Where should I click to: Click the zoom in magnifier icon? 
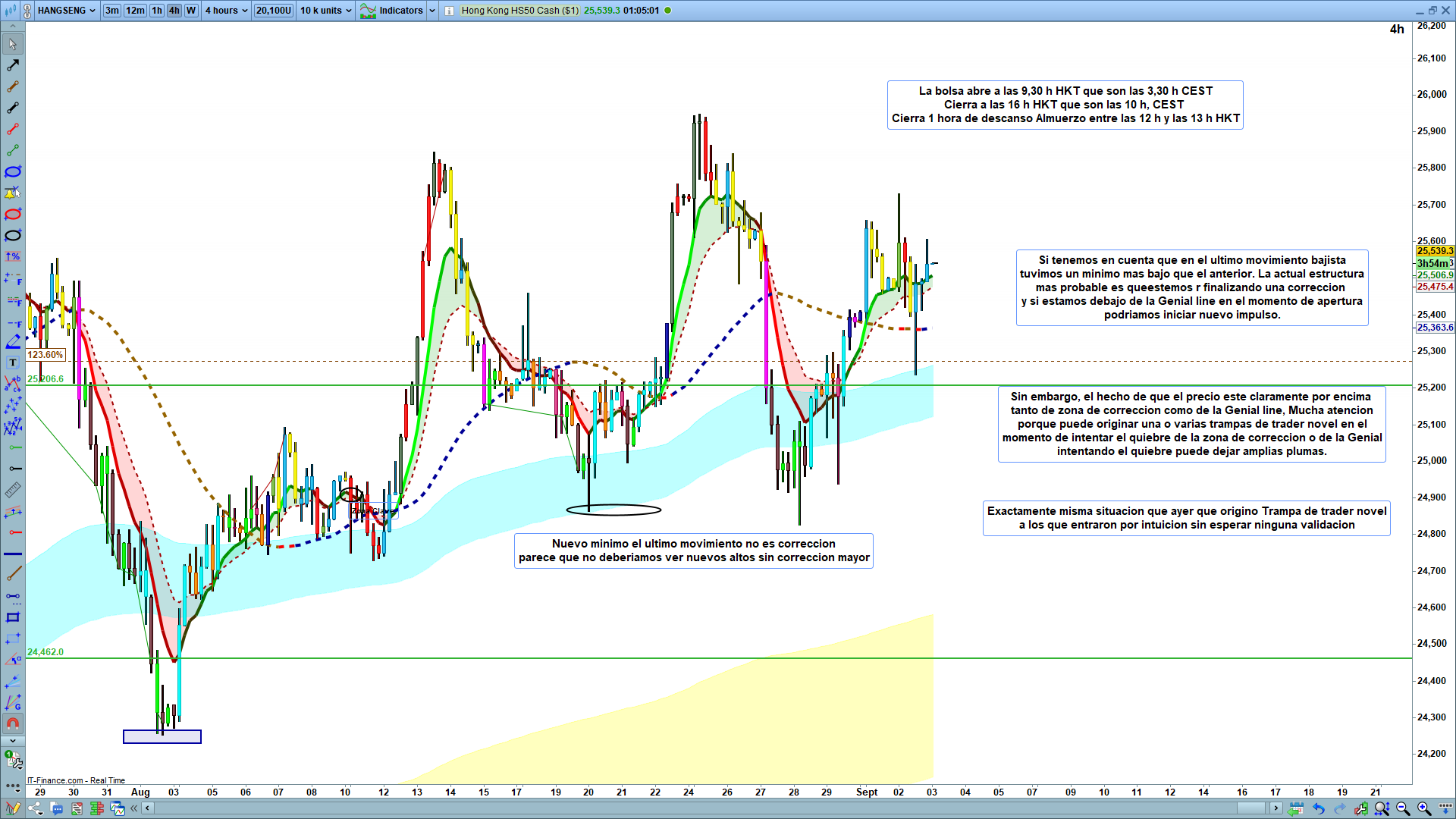[1424, 808]
